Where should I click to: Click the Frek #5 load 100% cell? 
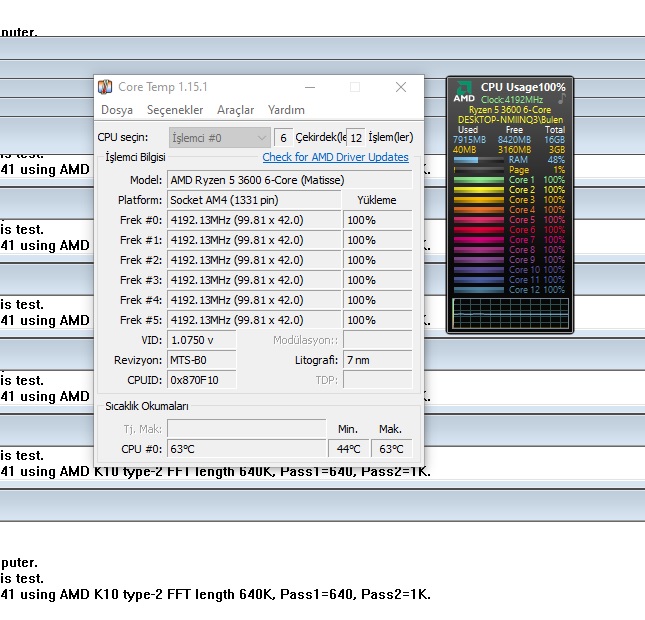377,320
